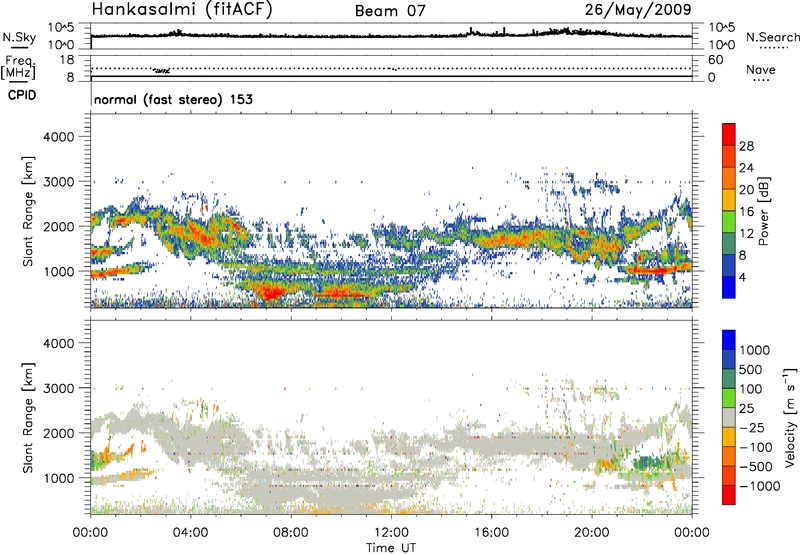The width and height of the screenshot is (800, 554).
Task: Click 'normal (fast stereo) 153' text
Action: (173, 99)
